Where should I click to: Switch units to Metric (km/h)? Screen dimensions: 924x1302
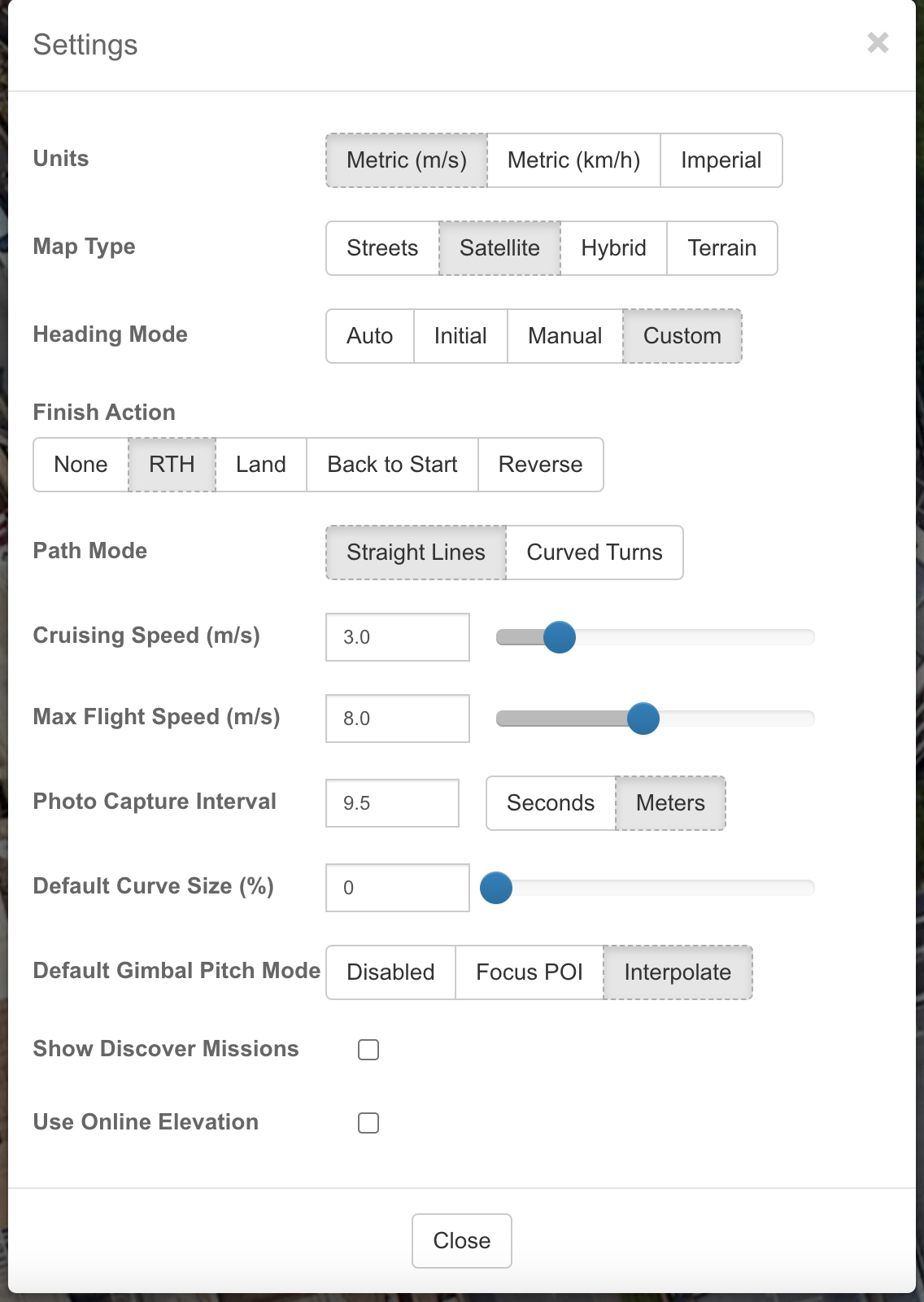[x=573, y=160]
